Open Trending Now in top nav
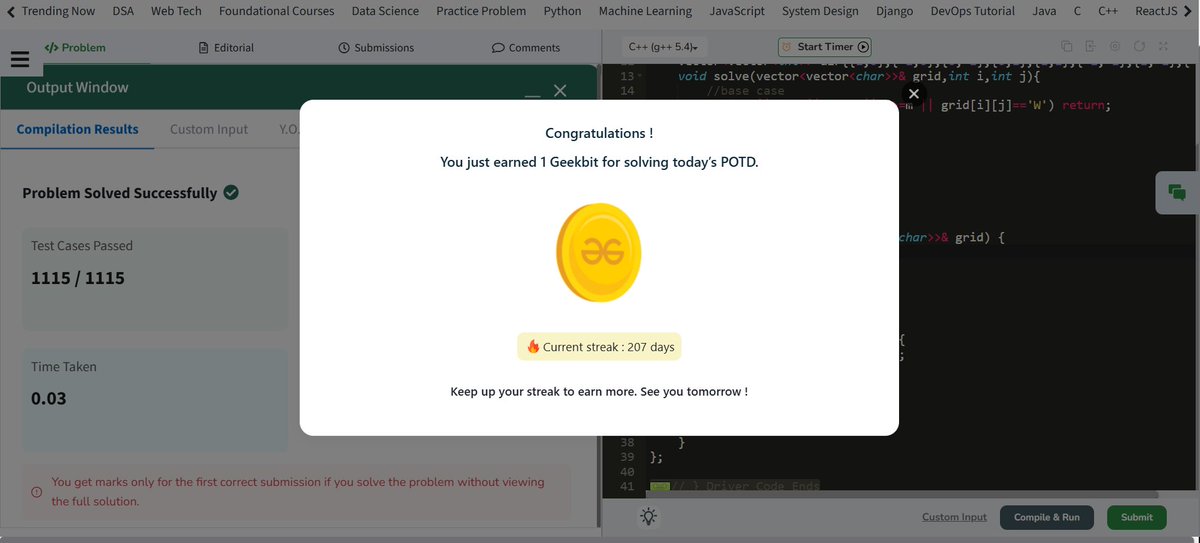This screenshot has width=1200, height=543. pos(58,11)
